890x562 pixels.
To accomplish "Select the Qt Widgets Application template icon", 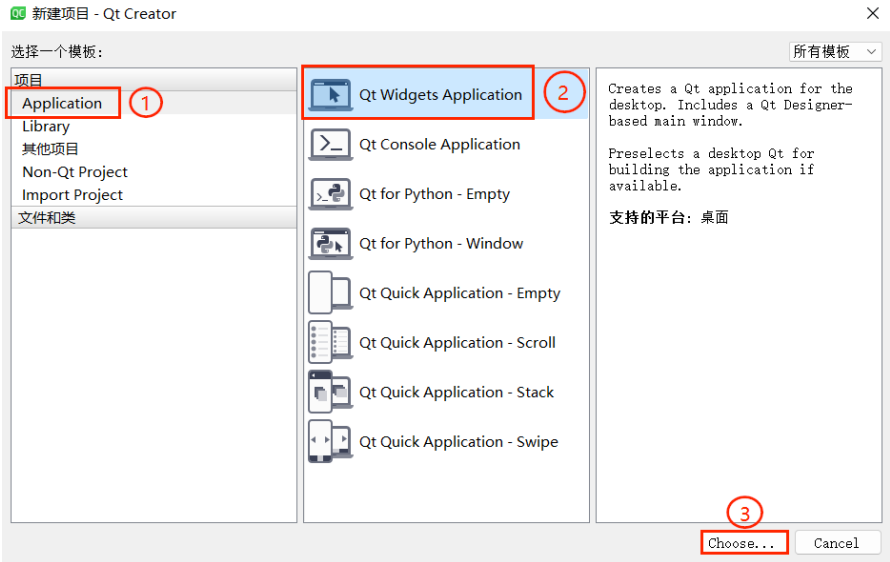I will coord(330,94).
